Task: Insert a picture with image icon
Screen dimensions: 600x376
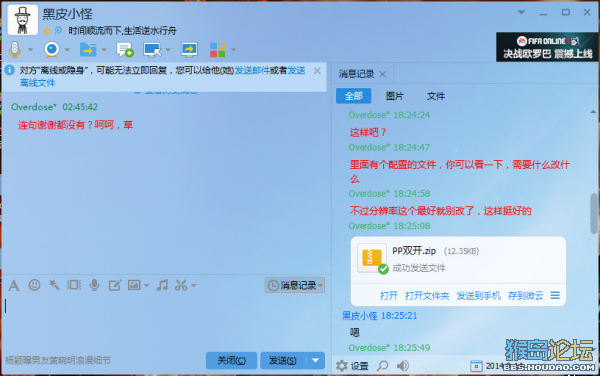Action: 134,285
